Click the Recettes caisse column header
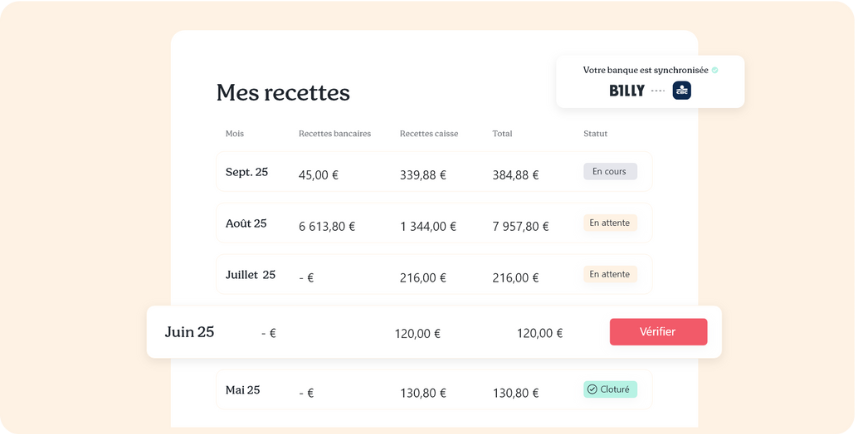The height and width of the screenshot is (434, 858). click(x=428, y=133)
